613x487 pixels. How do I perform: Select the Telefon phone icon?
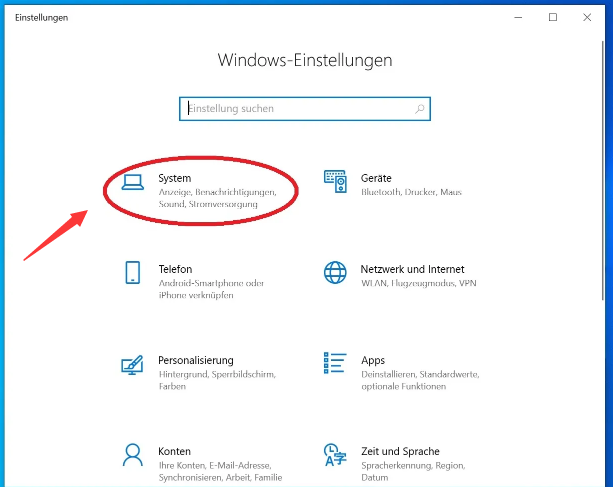click(x=133, y=272)
